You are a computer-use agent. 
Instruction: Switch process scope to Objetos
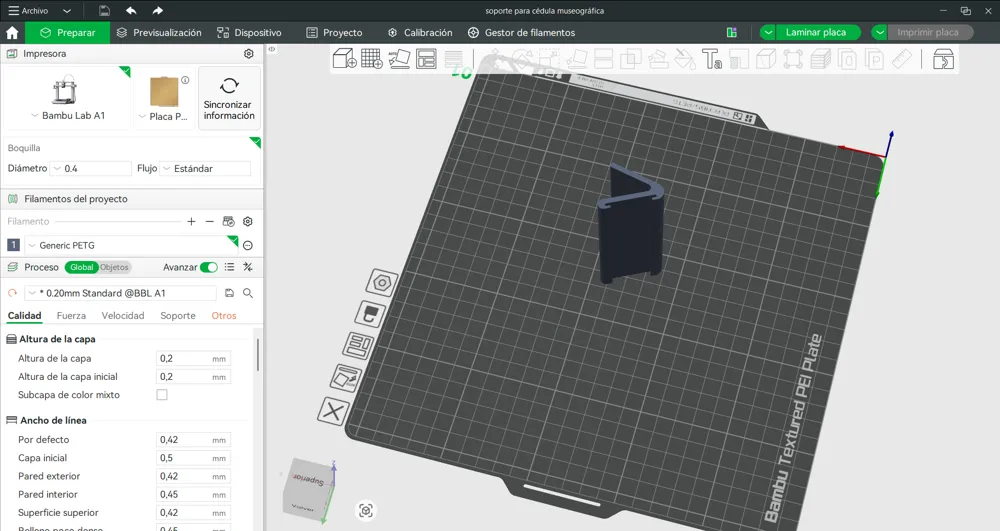[115, 267]
